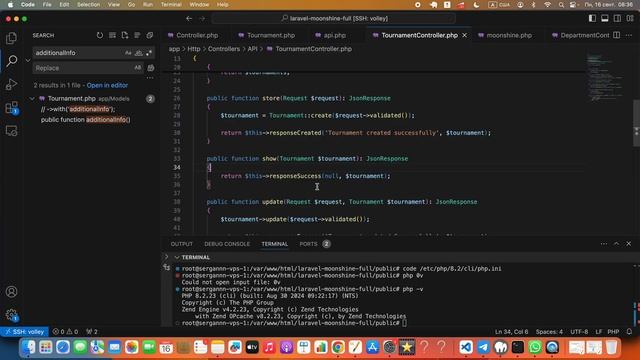Viewport: 640px width, 360px height.
Task: Go forward in navigation history
Action: [x=202, y=18]
